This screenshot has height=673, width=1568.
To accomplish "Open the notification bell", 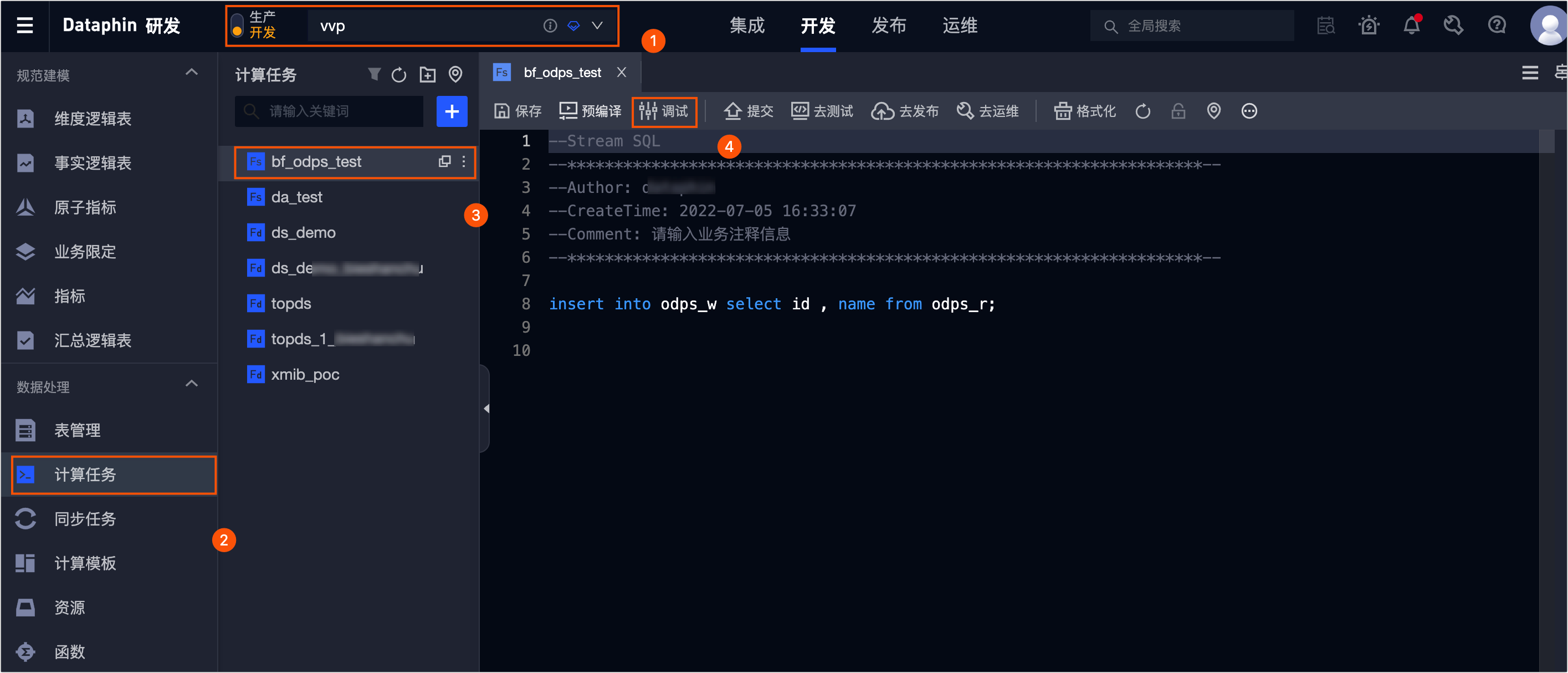I will (x=1411, y=26).
